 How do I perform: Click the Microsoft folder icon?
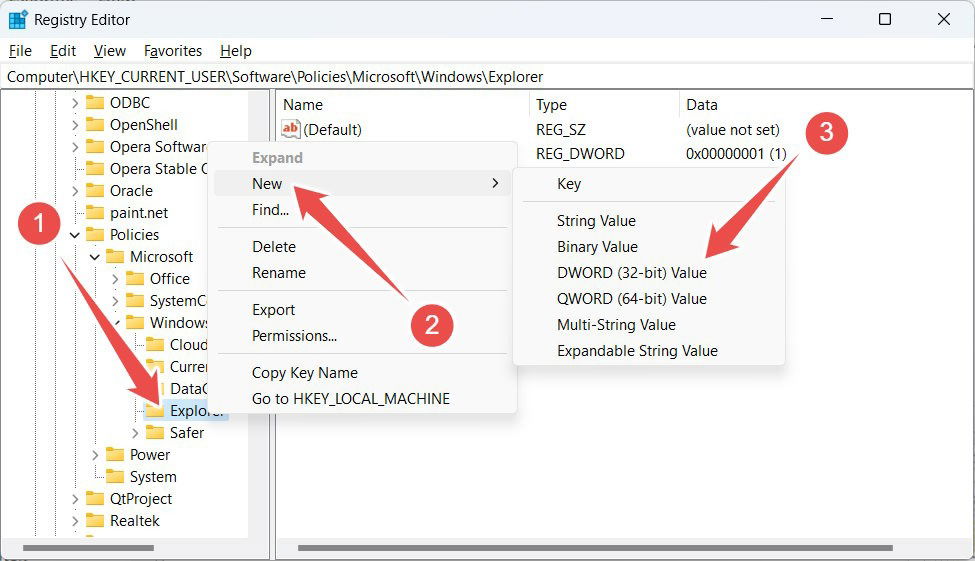(115, 256)
